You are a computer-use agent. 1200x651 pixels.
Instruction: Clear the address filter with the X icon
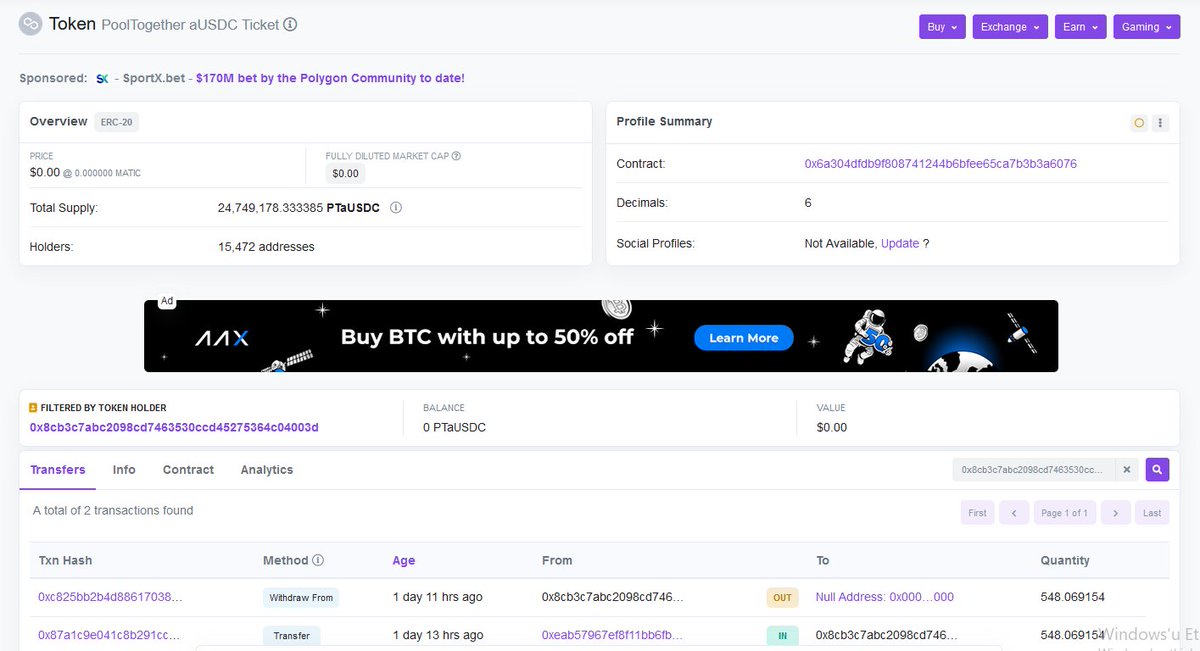click(1126, 469)
